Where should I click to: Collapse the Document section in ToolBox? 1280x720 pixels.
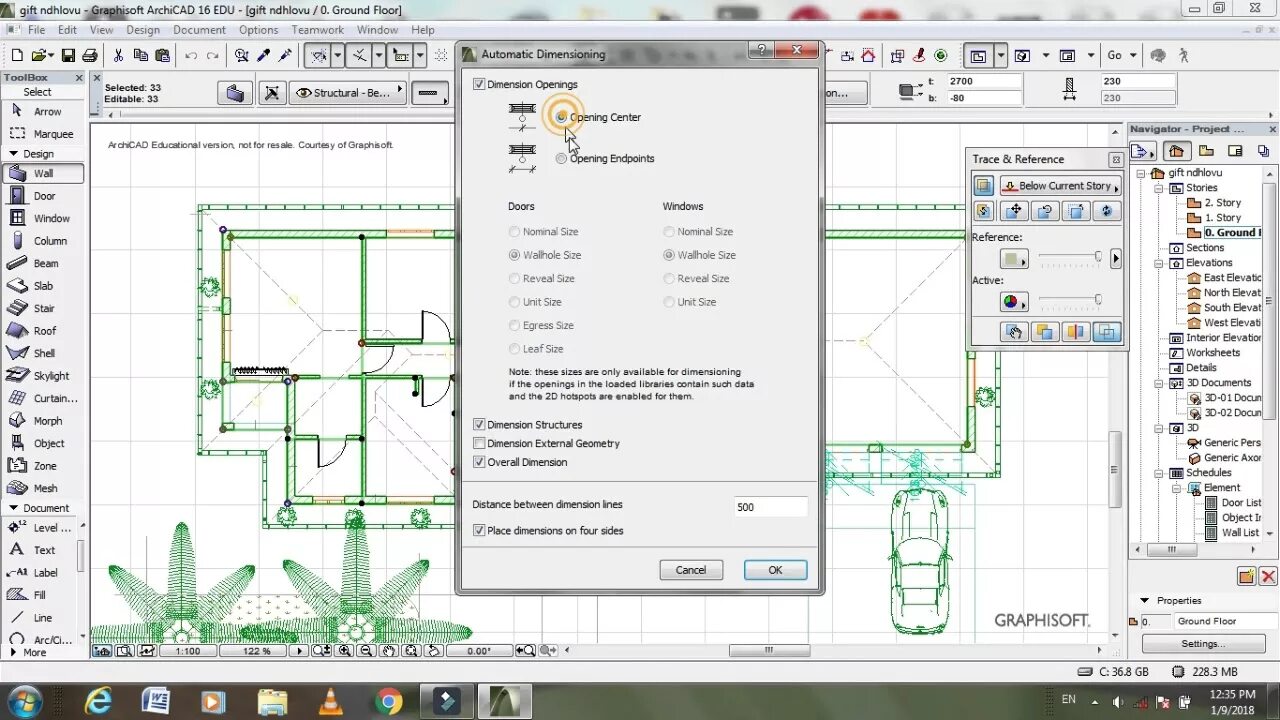click(14, 508)
